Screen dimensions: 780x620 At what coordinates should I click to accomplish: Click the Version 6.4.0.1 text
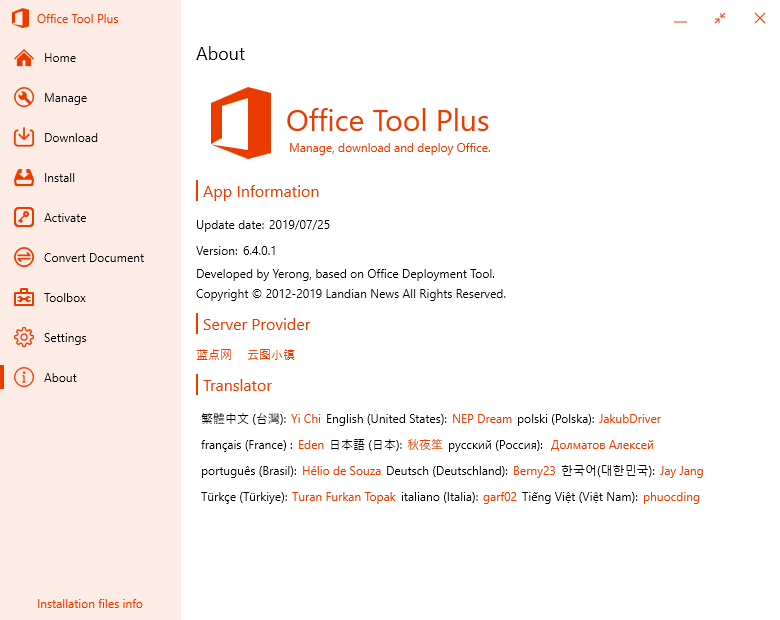(236, 250)
